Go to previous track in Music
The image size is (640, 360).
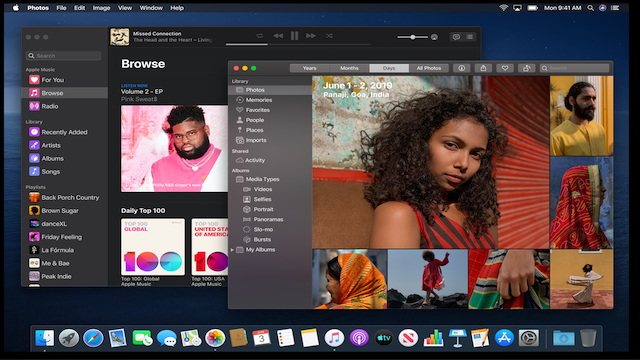(x=278, y=36)
